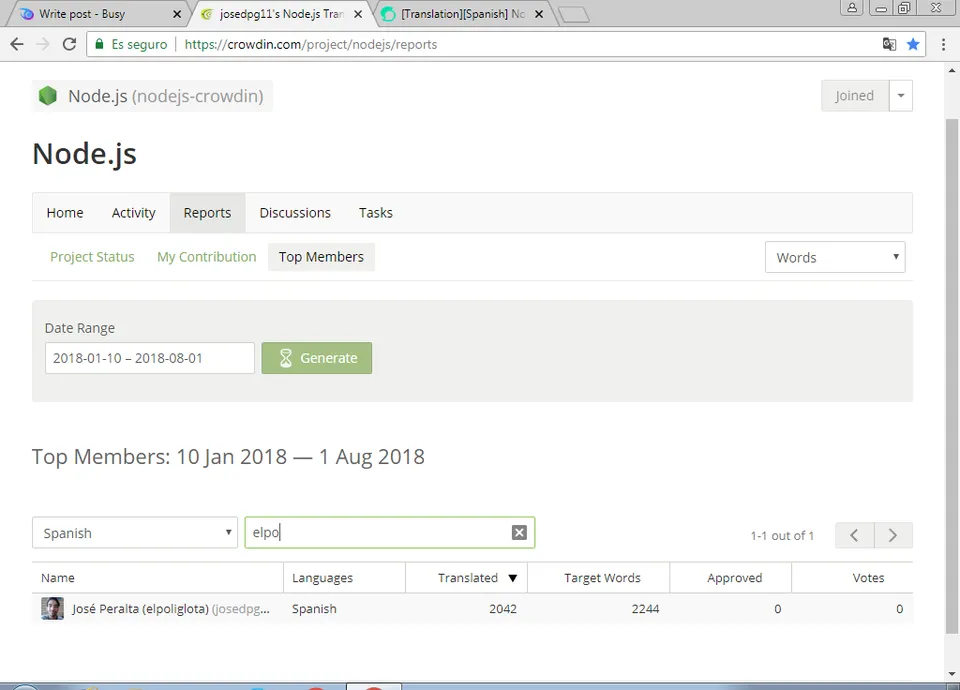
Task: Open Chrome's three-dot menu
Action: 943,44
